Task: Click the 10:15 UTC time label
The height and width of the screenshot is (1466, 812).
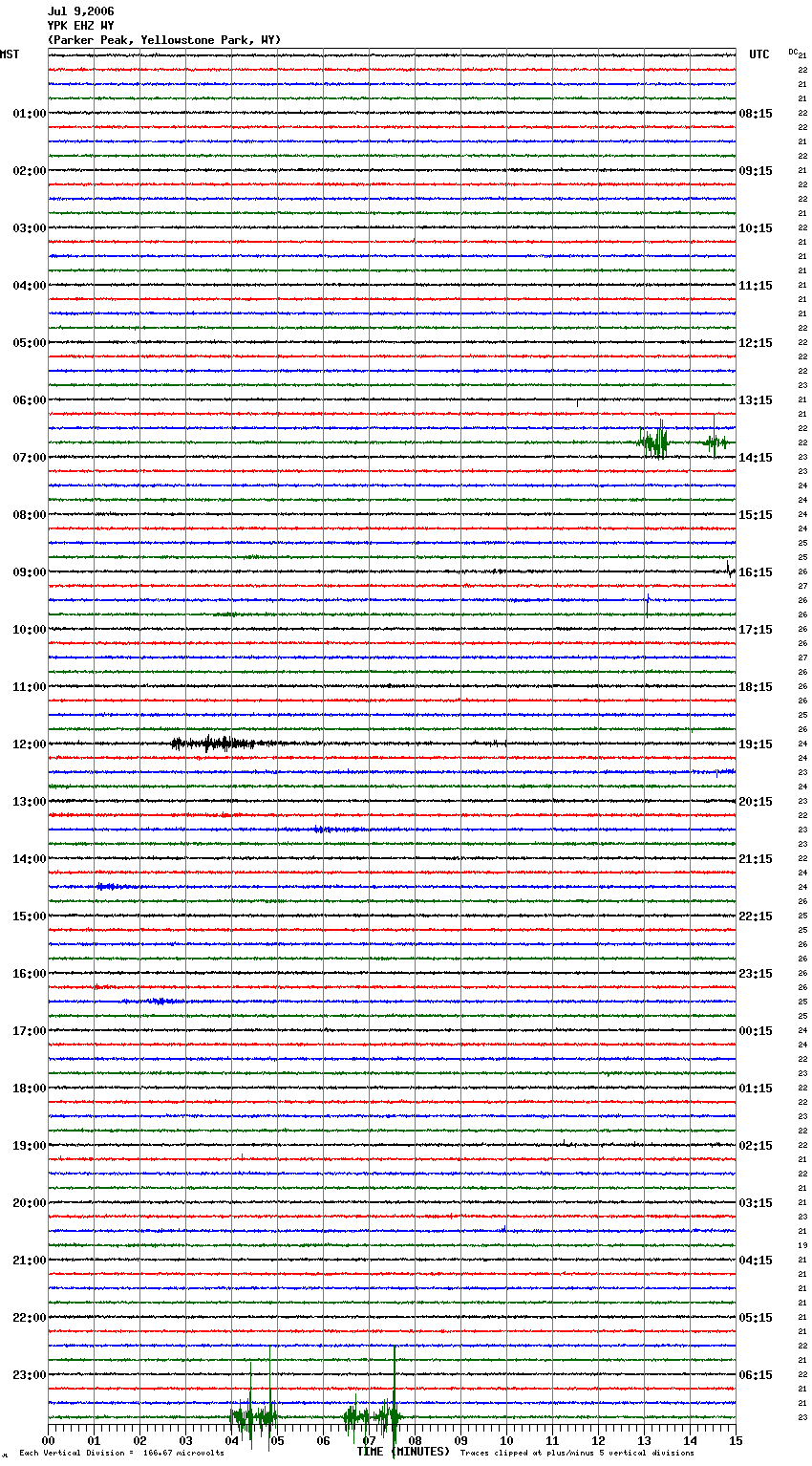Action: 756,228
